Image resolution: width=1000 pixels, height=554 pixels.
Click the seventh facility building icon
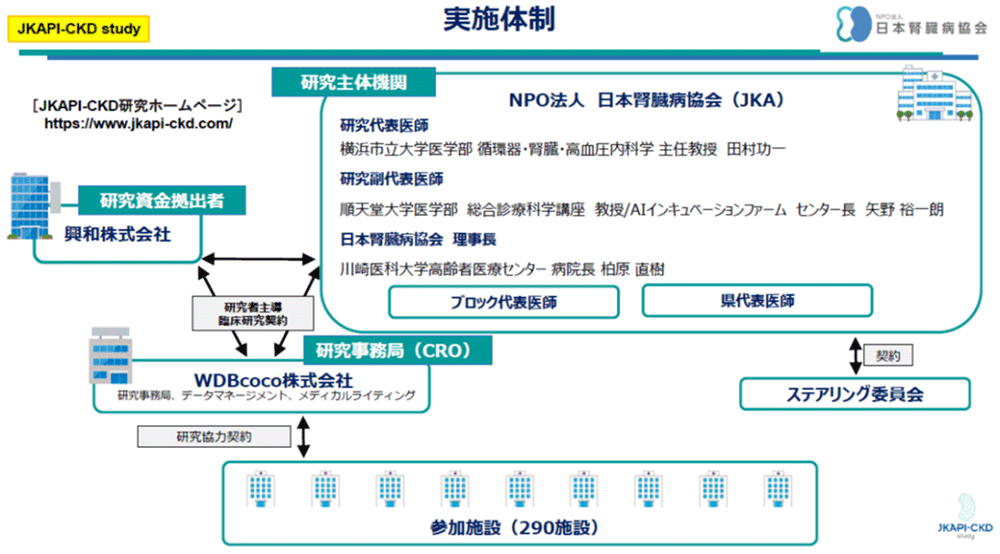649,490
